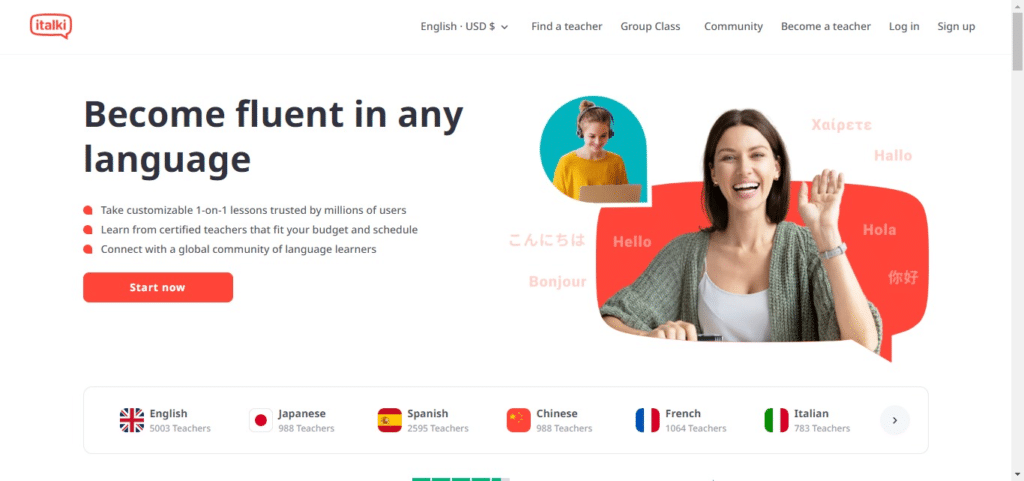Select the French flag icon
The height and width of the screenshot is (481, 1024).
pyautogui.click(x=648, y=420)
